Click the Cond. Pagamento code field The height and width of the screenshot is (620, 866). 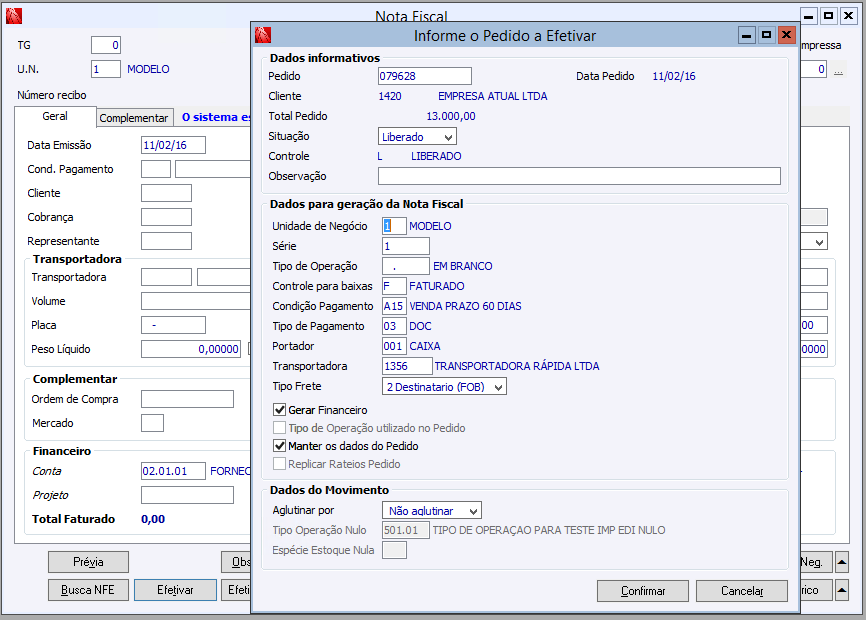pyautogui.click(x=156, y=169)
